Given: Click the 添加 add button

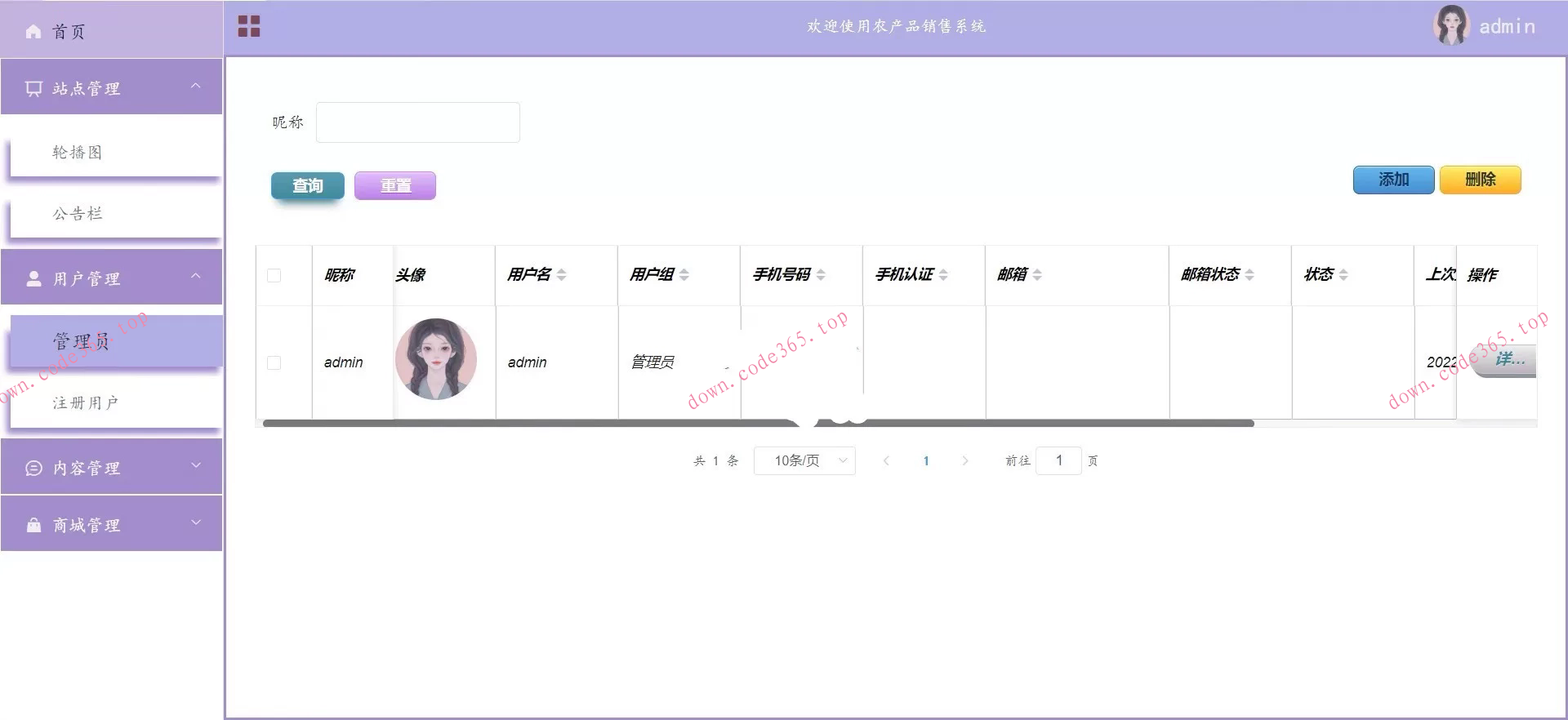Looking at the screenshot, I should point(1394,180).
